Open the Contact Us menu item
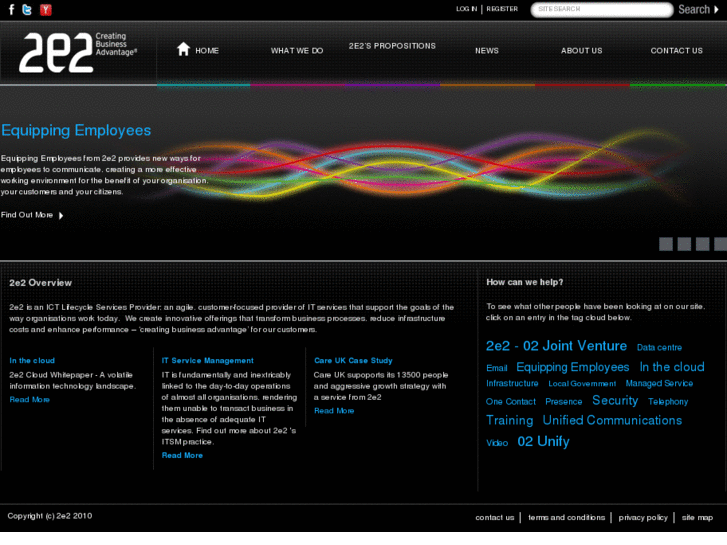 [676, 51]
